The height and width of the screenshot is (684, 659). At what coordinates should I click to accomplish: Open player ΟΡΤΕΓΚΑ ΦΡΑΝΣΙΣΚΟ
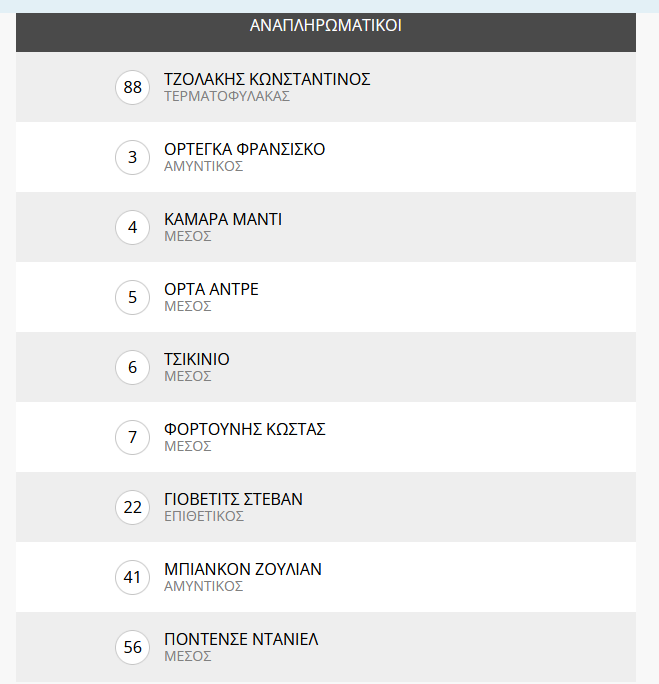(x=244, y=149)
